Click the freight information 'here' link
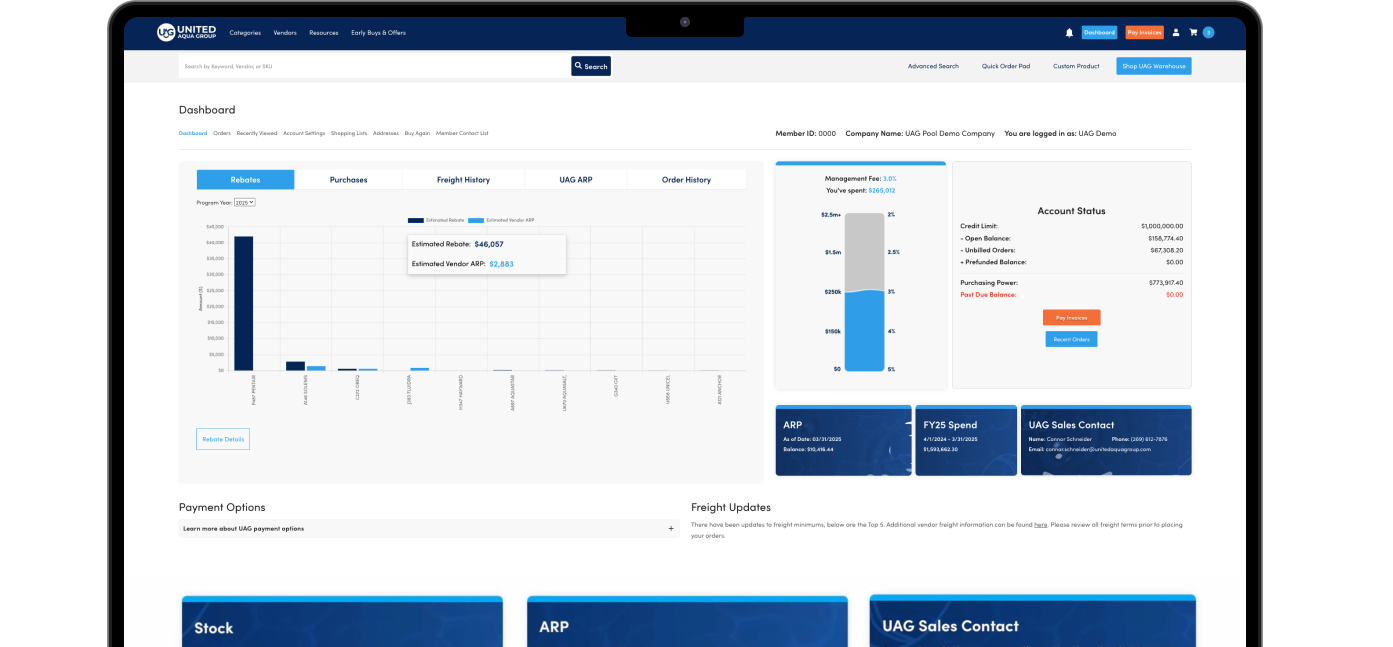 (1040, 524)
